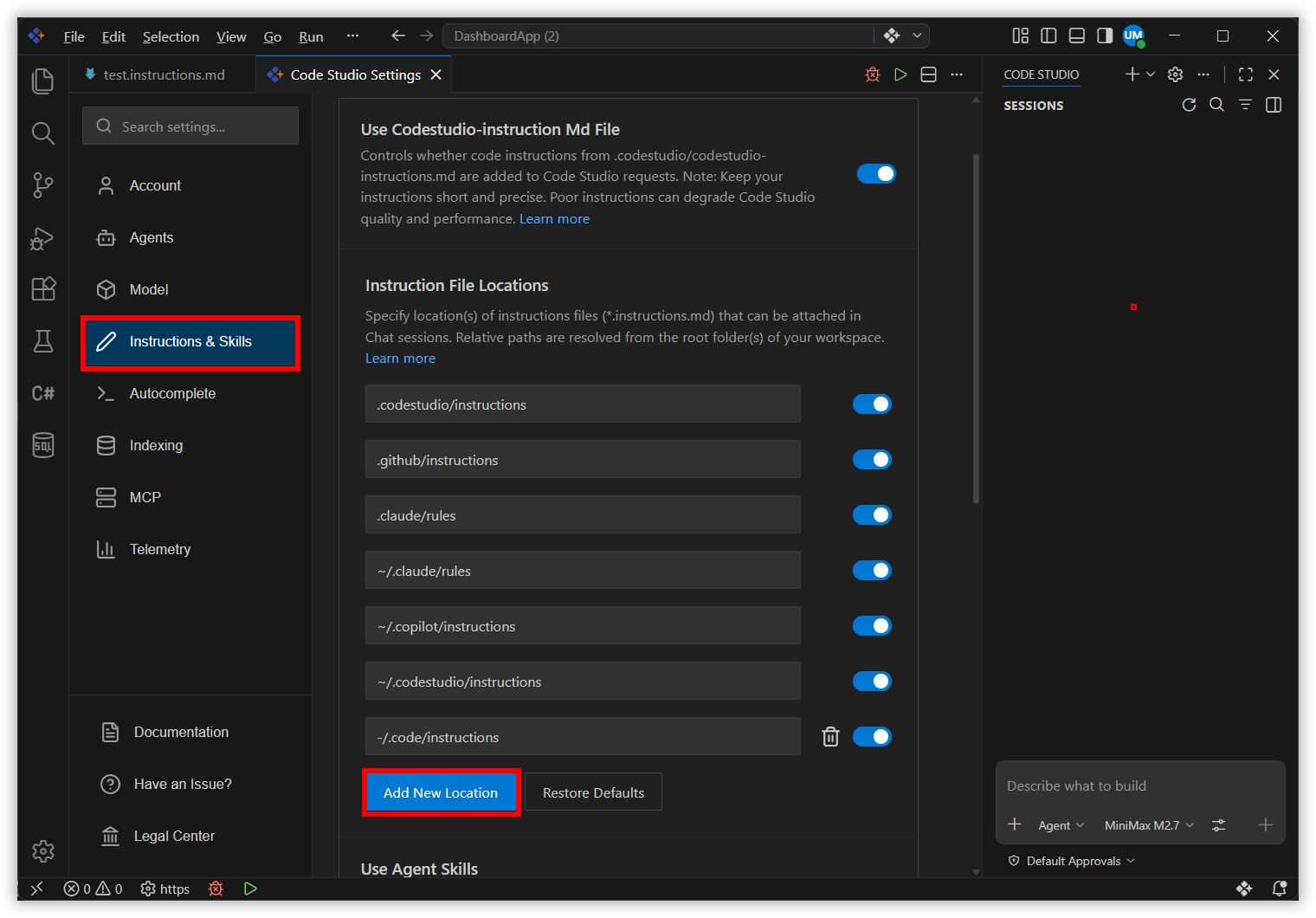1316x918 pixels.
Task: Open the Extensions view
Action: tap(42, 288)
